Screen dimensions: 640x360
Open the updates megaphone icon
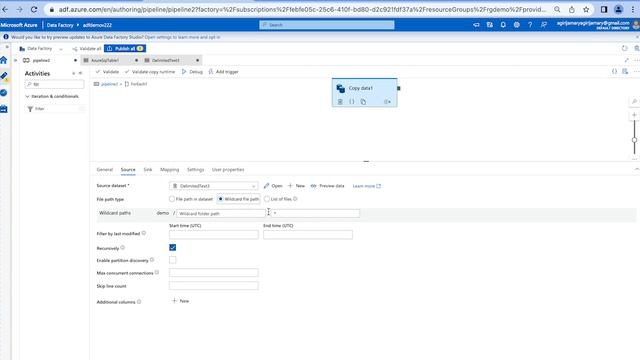[476, 25]
